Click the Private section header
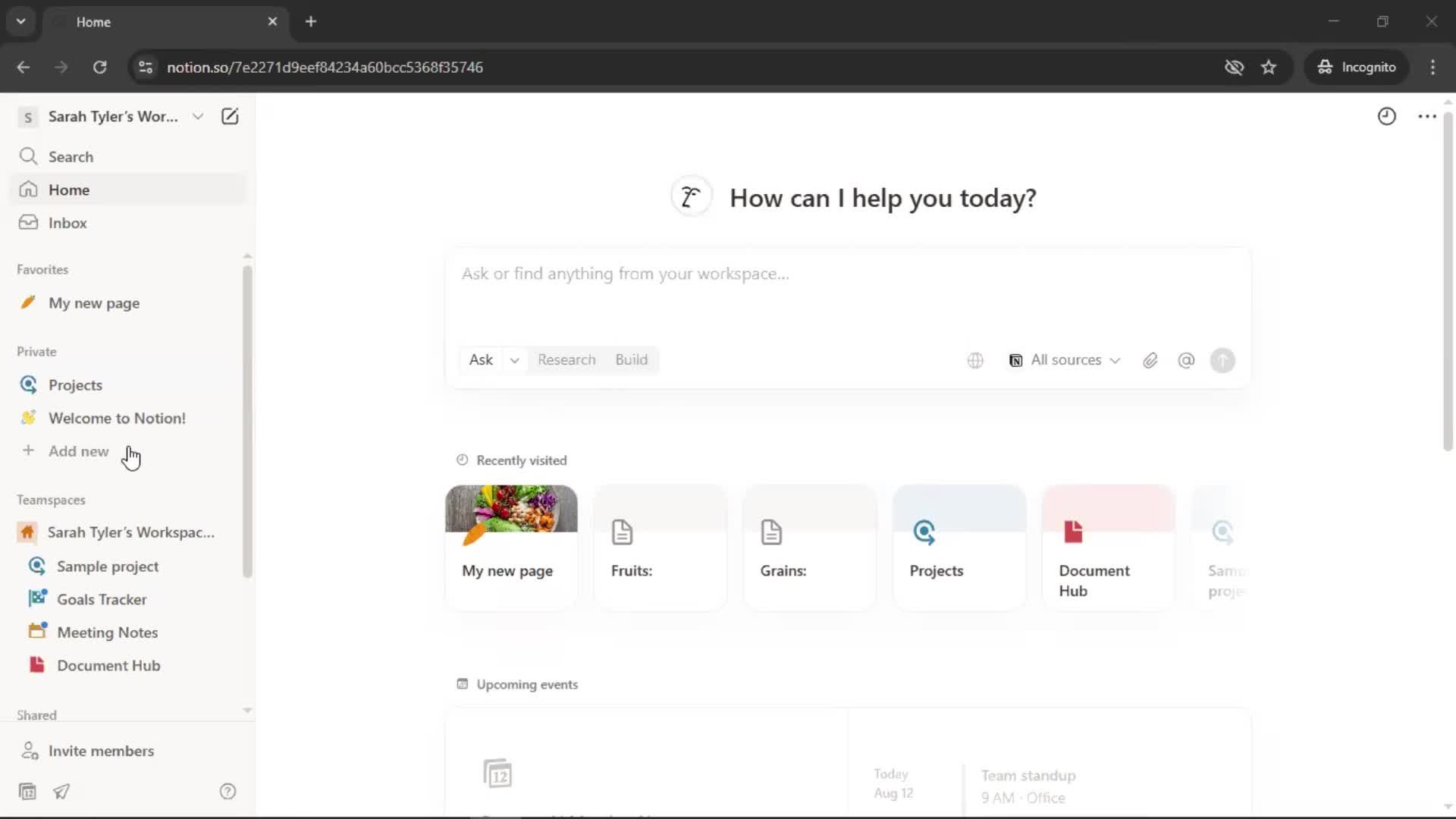The height and width of the screenshot is (819, 1456). (x=36, y=351)
